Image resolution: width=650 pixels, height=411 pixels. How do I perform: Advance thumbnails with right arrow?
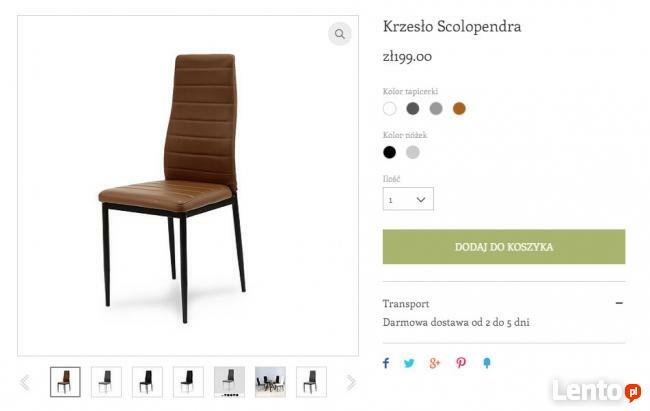pos(351,382)
